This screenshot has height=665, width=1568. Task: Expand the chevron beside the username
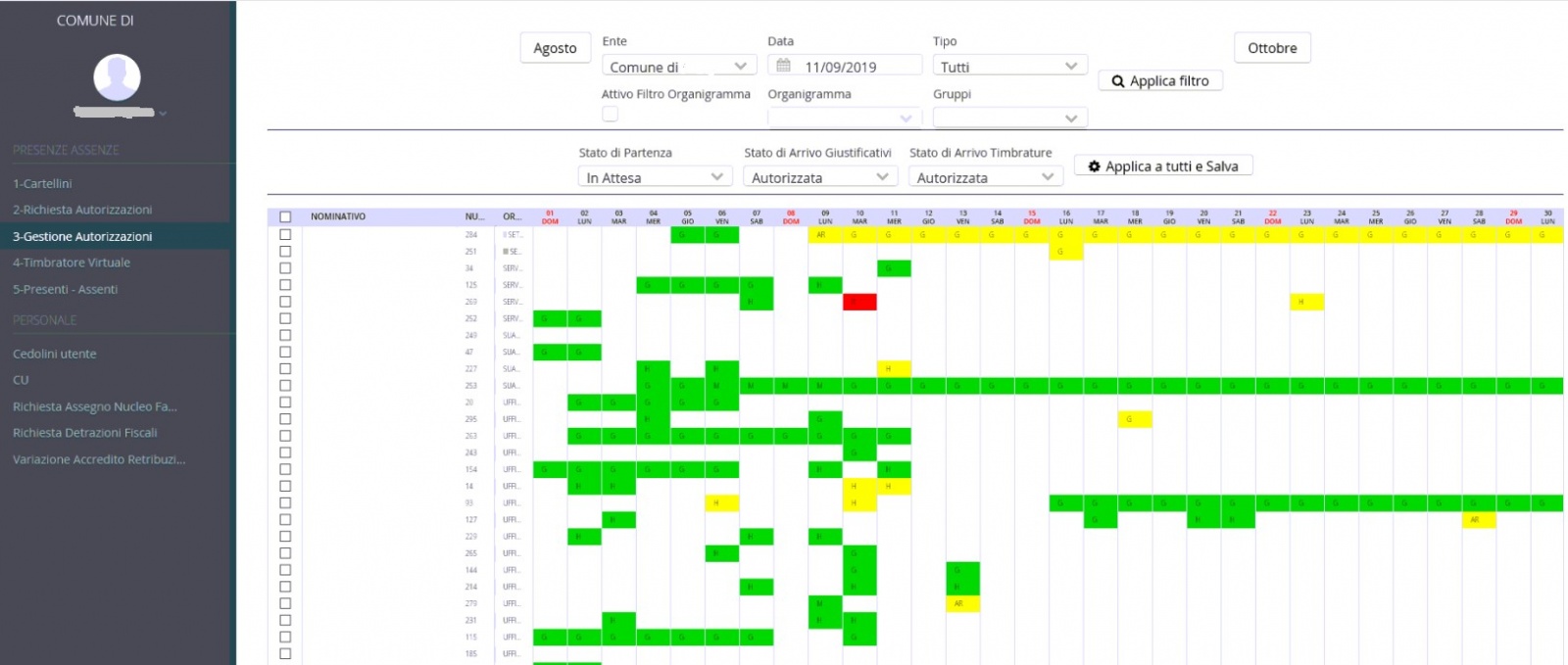[163, 114]
